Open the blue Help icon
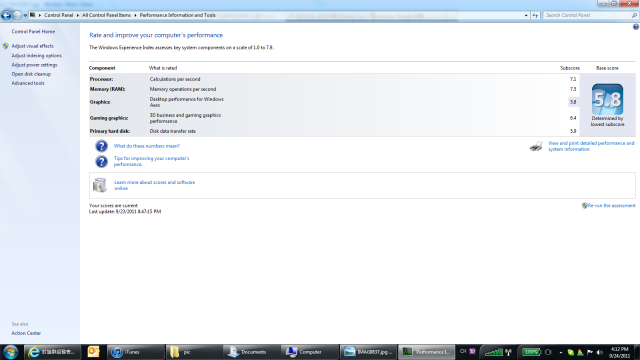640x360 pixels. (x=636, y=27)
